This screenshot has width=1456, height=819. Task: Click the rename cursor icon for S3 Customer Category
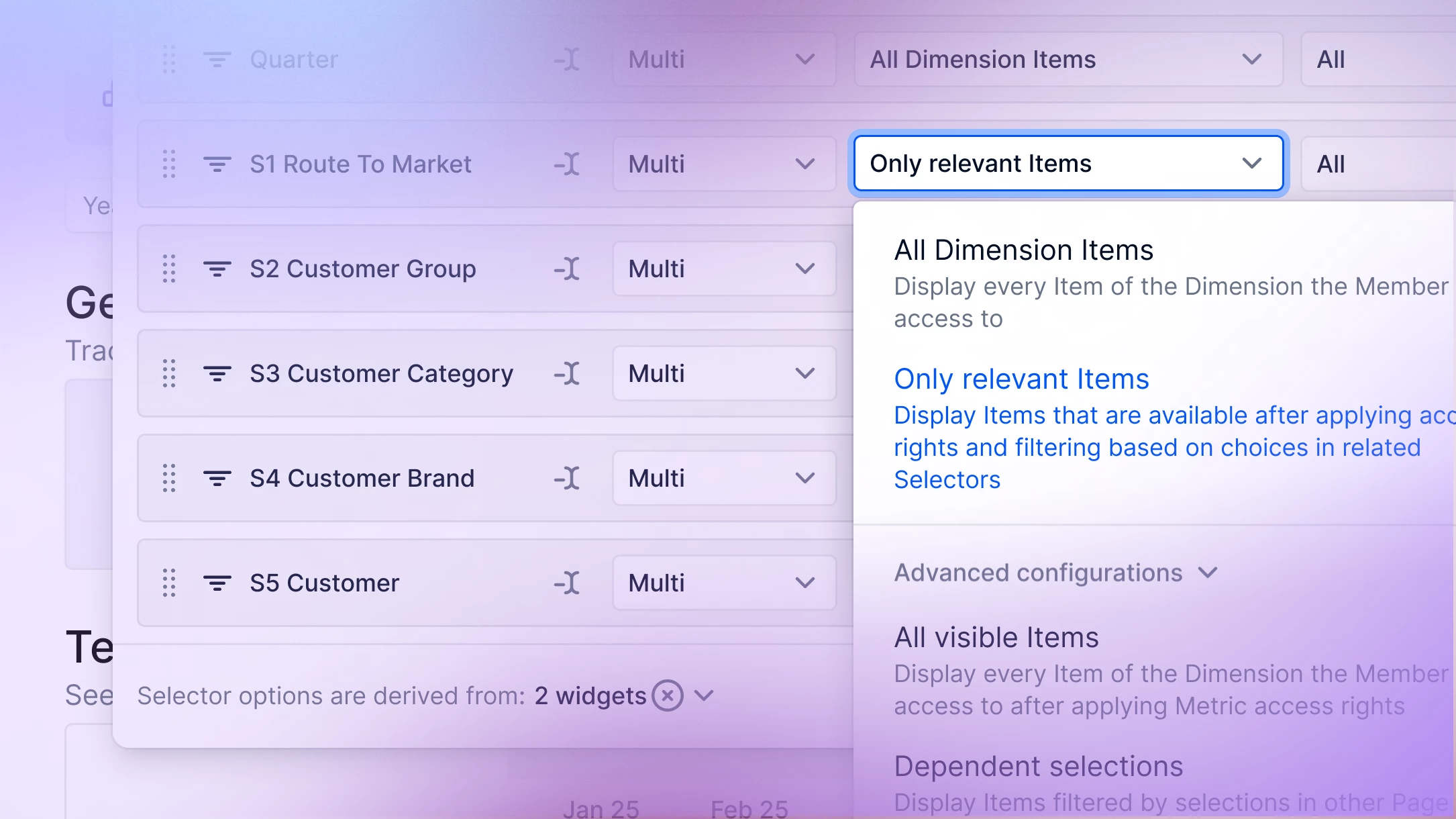[x=568, y=373]
